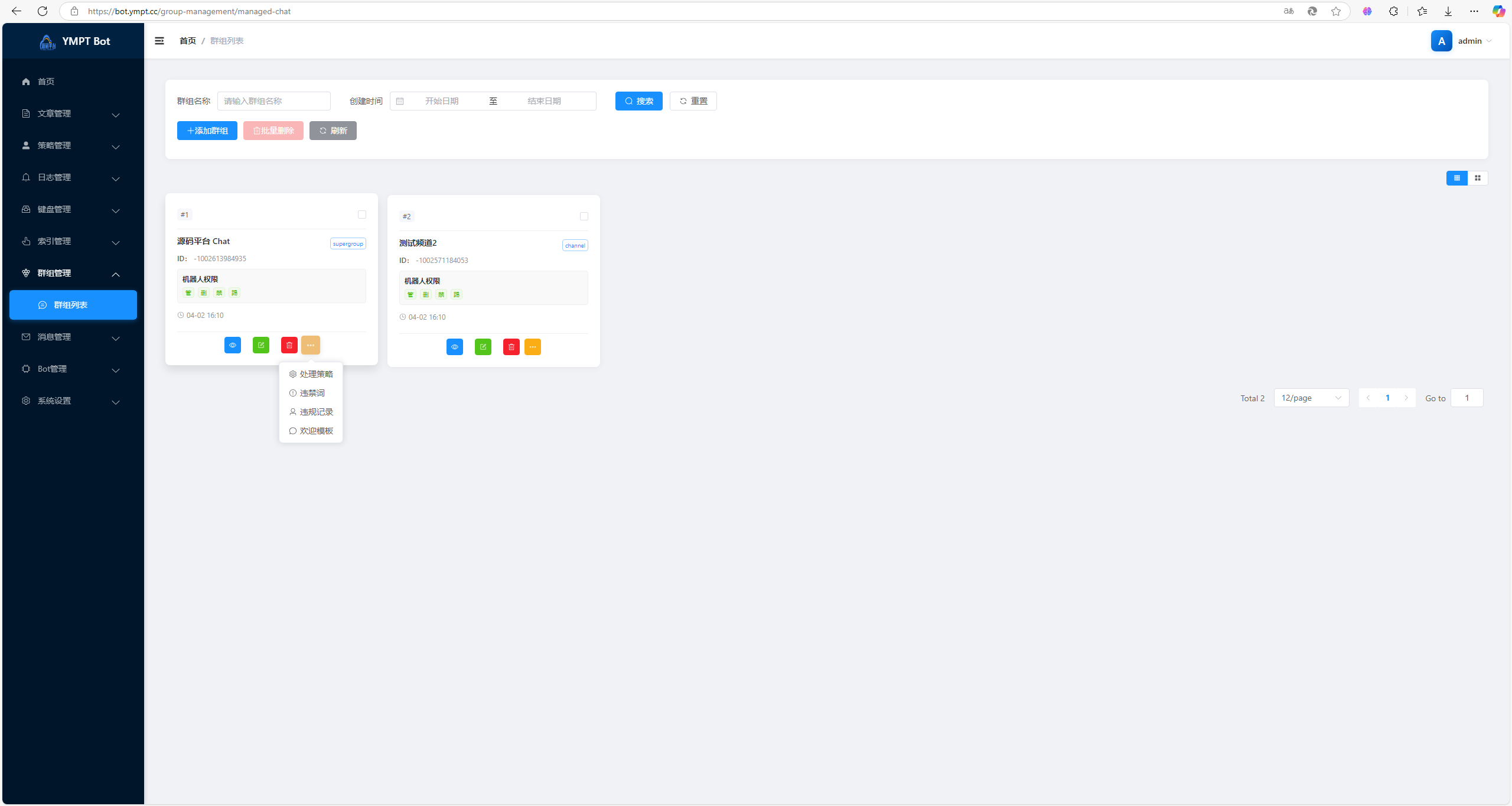This screenshot has height=806, width=1512.
Task: Collapse sidebar with the hamburger icon
Action: [x=159, y=41]
